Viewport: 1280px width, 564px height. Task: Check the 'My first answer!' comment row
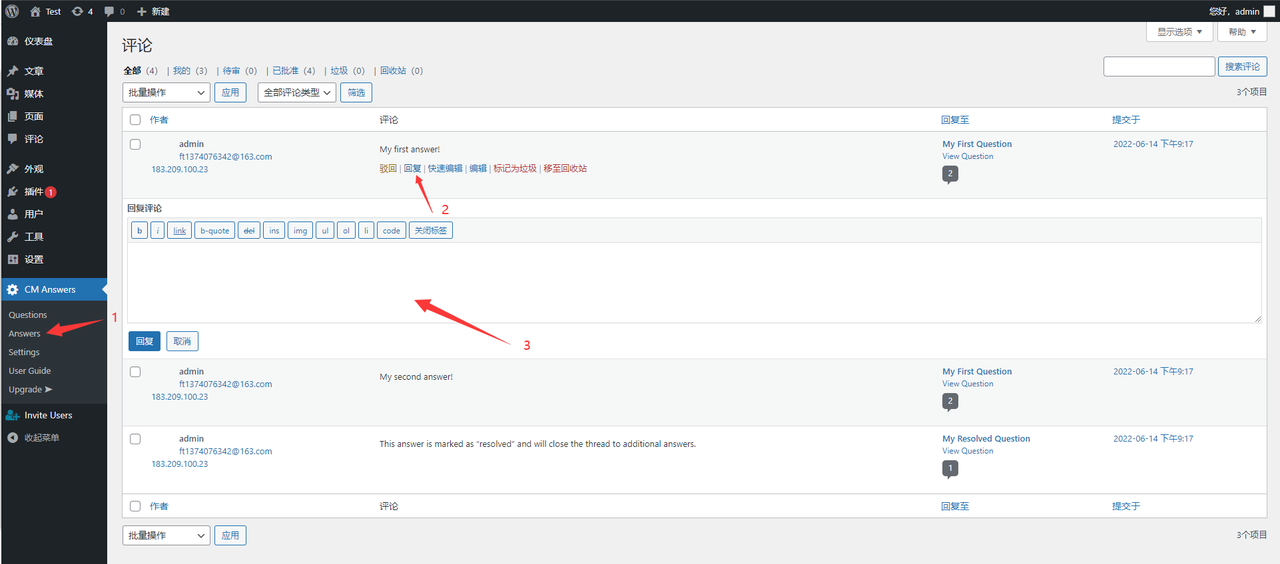pyautogui.click(x=135, y=144)
